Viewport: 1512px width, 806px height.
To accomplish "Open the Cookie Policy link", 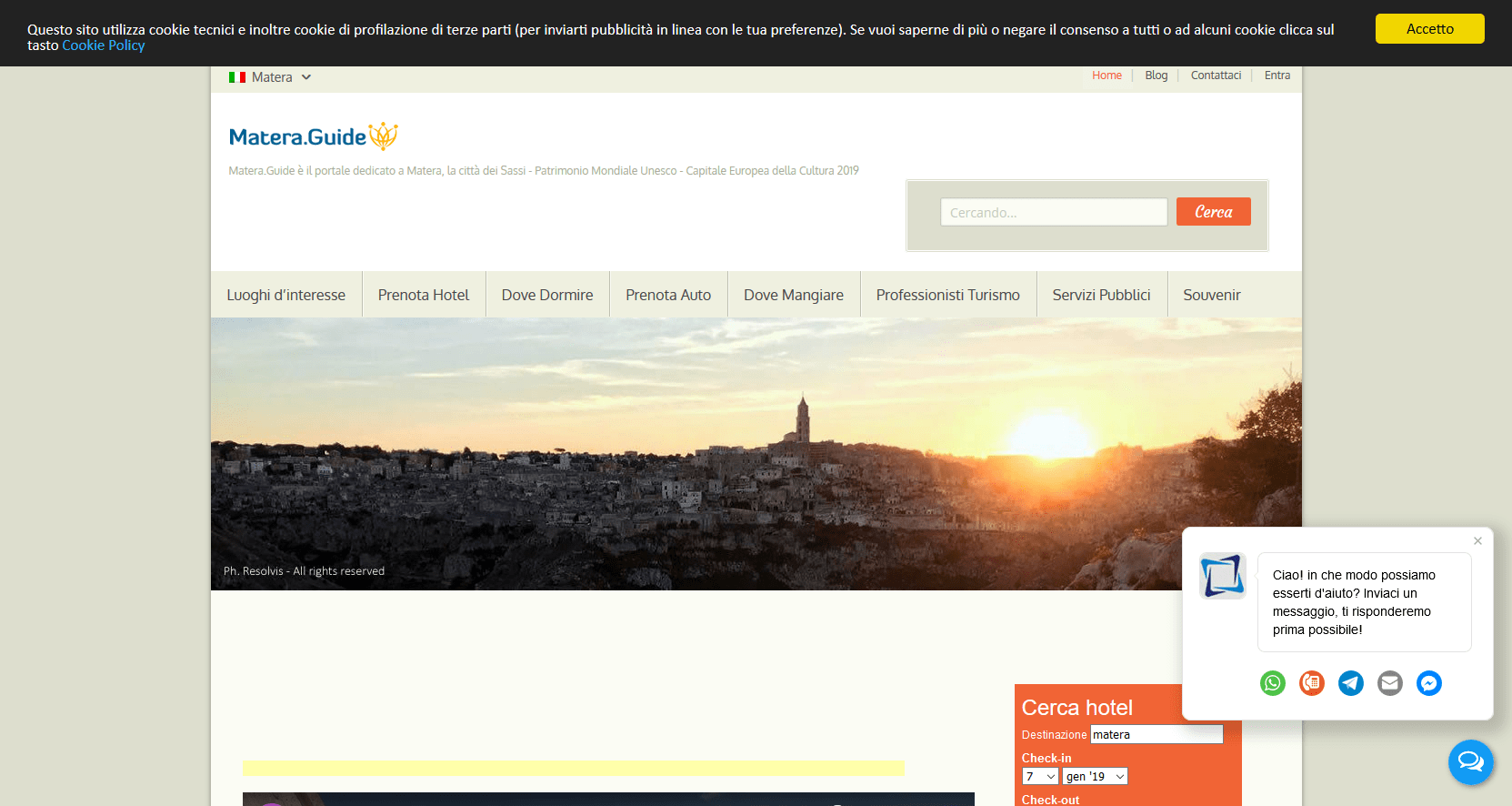I will (104, 45).
